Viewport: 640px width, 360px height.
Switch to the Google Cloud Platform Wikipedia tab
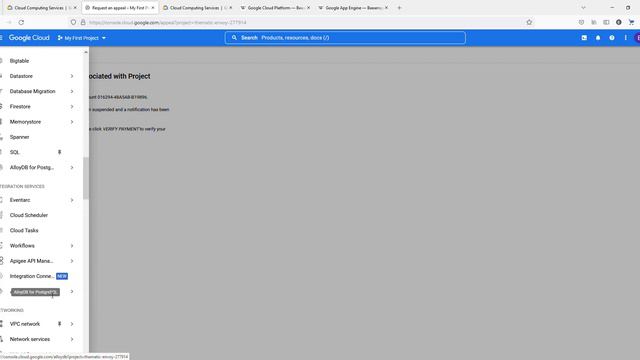[x=275, y=8]
